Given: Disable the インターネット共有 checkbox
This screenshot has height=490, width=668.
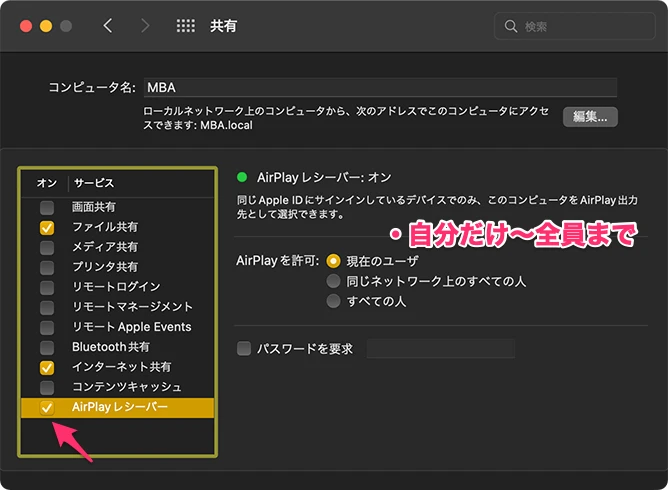Looking at the screenshot, I should click(47, 367).
